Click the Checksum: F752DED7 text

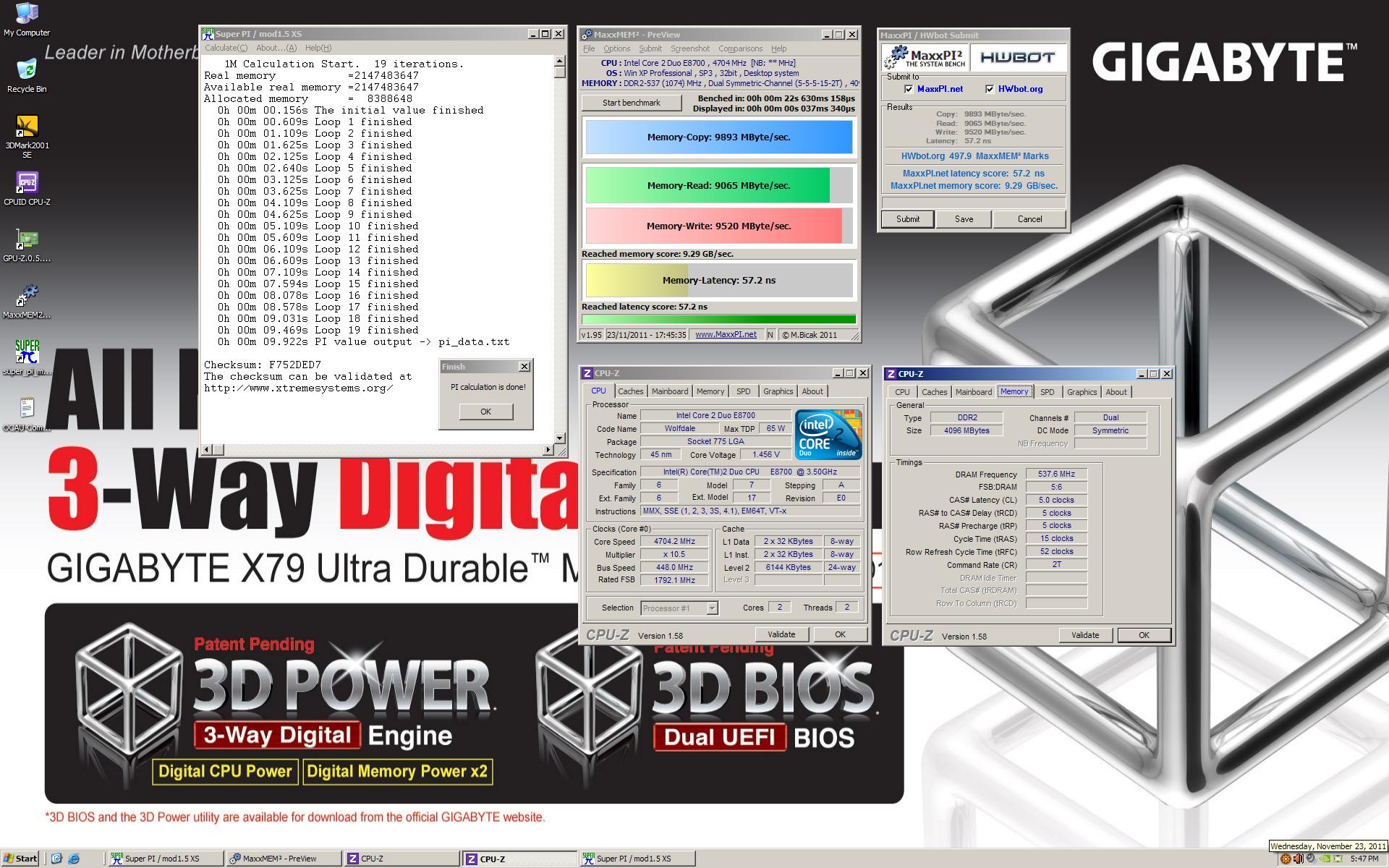point(263,365)
